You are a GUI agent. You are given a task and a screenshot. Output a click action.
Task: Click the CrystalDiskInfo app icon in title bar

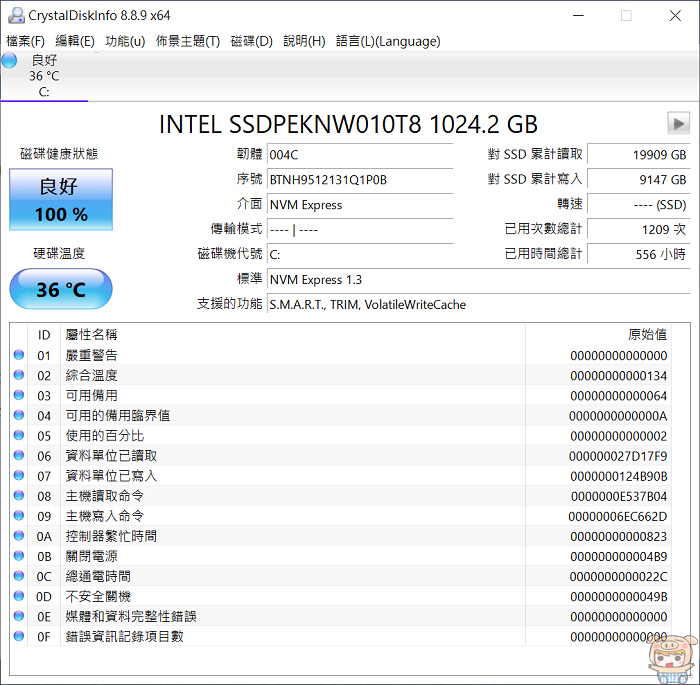pyautogui.click(x=14, y=15)
